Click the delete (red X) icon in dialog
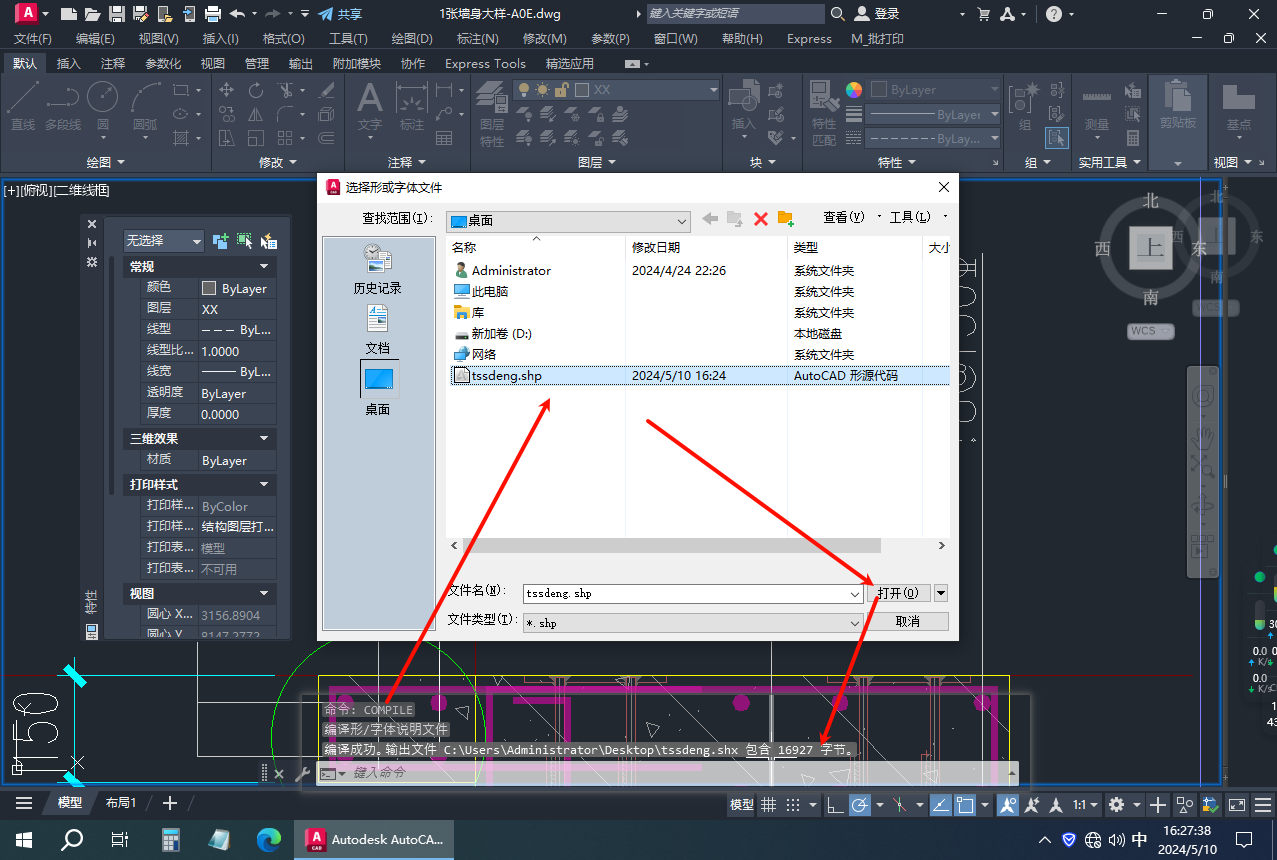Screen dimensions: 1277x860 pyautogui.click(x=760, y=218)
